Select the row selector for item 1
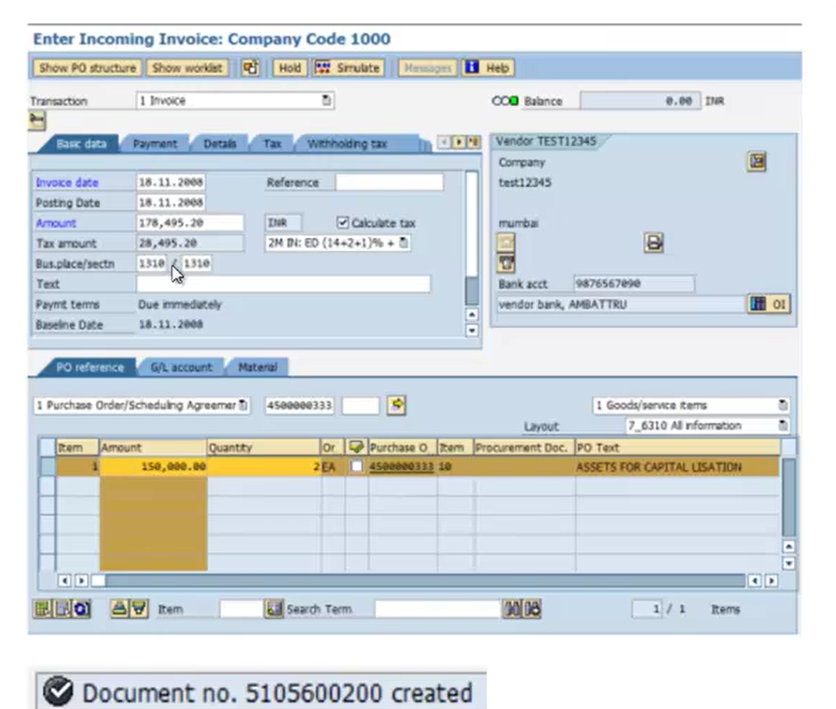Screen dimensions: 836x709 (48, 466)
